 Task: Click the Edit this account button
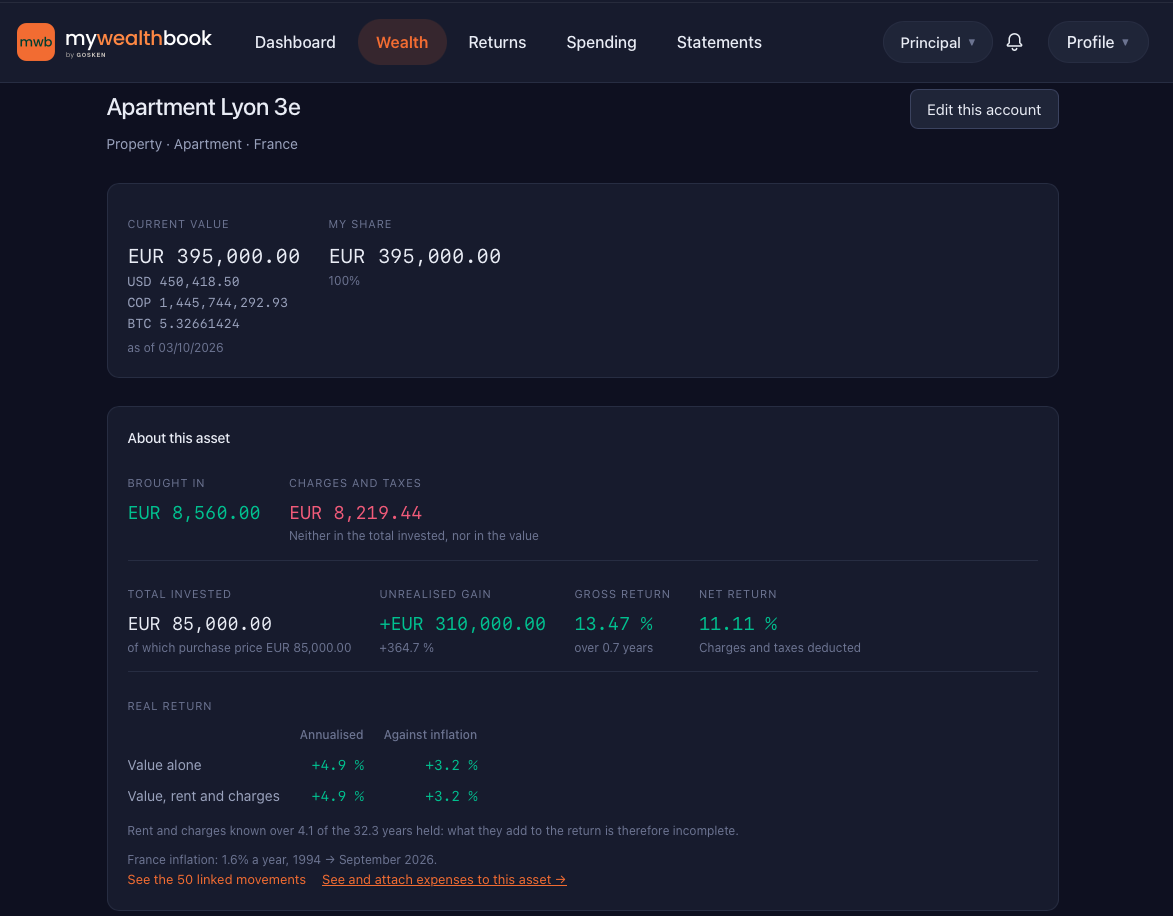pyautogui.click(x=984, y=109)
